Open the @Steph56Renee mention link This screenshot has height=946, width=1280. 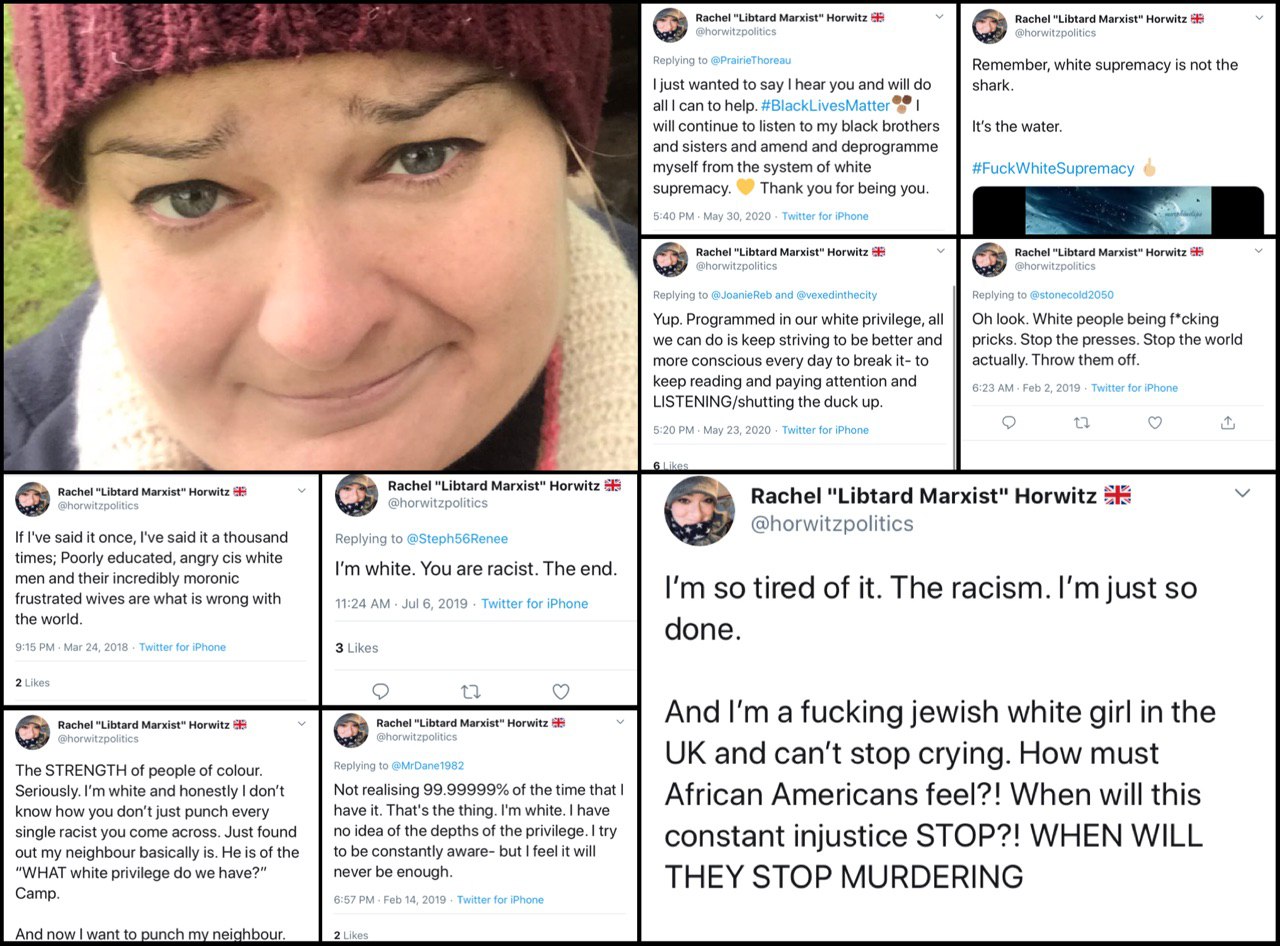(x=457, y=539)
